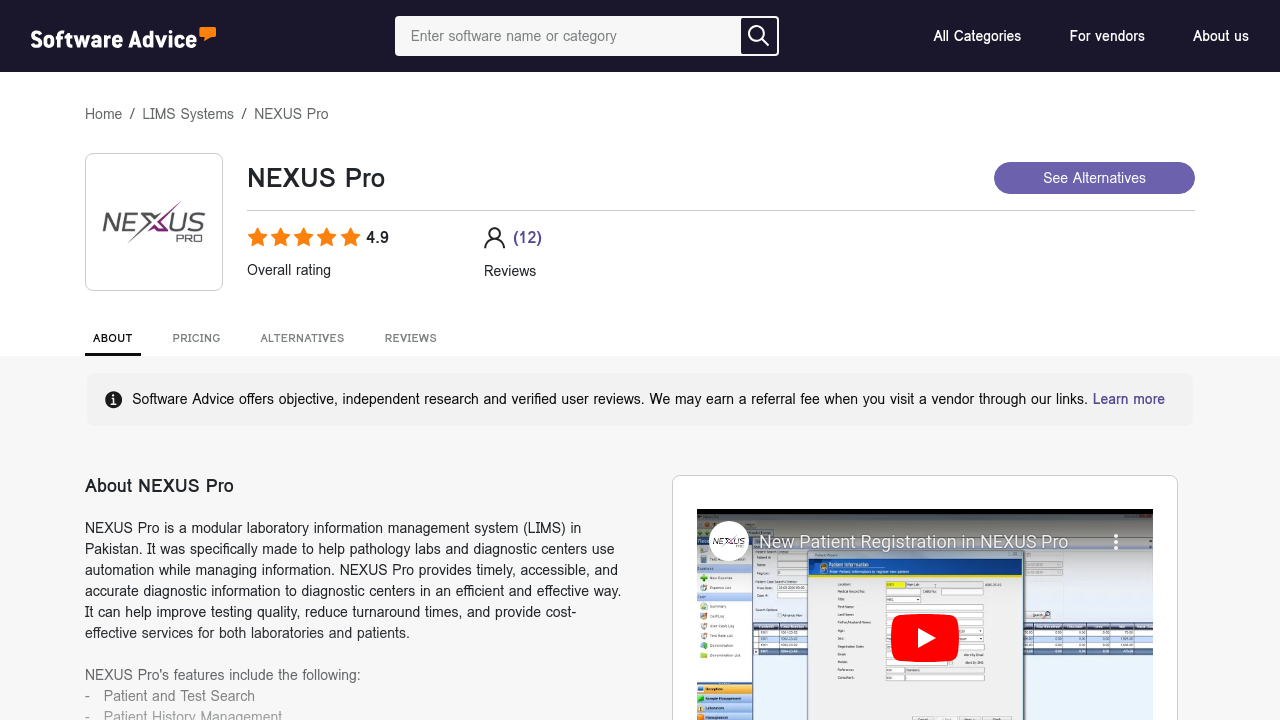The height and width of the screenshot is (720, 1280).
Task: Click the info icon in disclaimer banner
Action: click(x=114, y=400)
